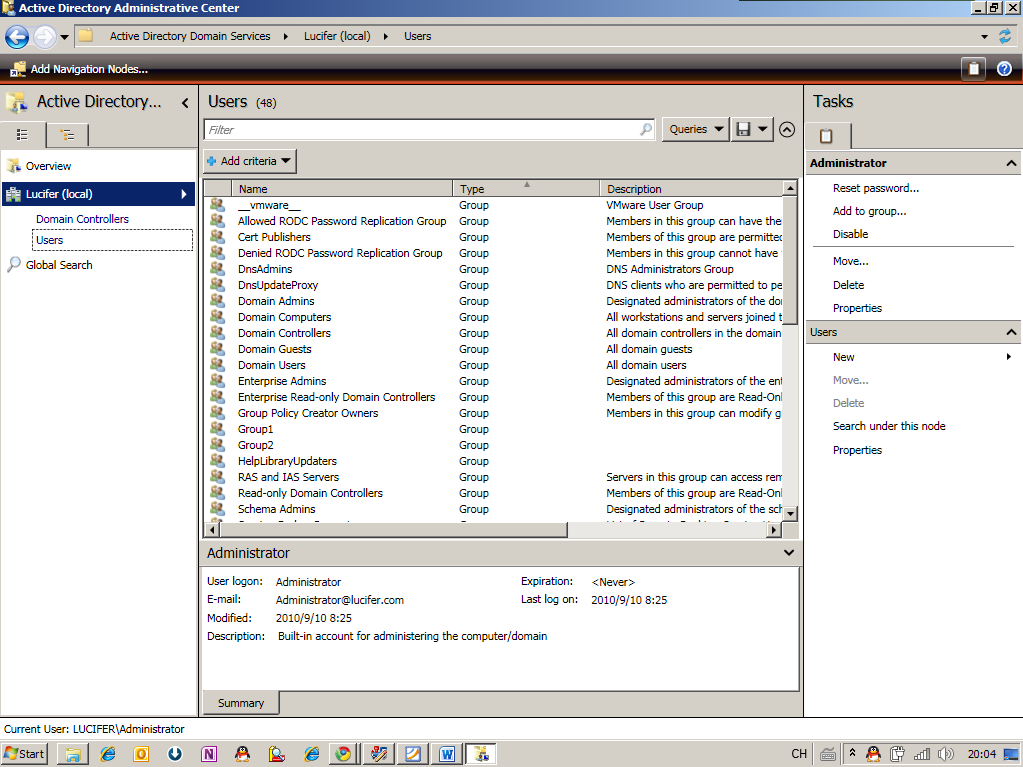Open Microsoft Word from the taskbar
This screenshot has height=767, width=1023.
447,754
